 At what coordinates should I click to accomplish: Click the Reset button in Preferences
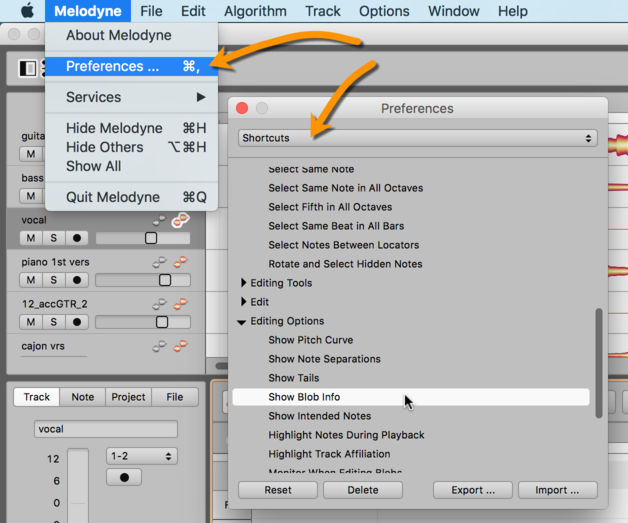click(278, 490)
